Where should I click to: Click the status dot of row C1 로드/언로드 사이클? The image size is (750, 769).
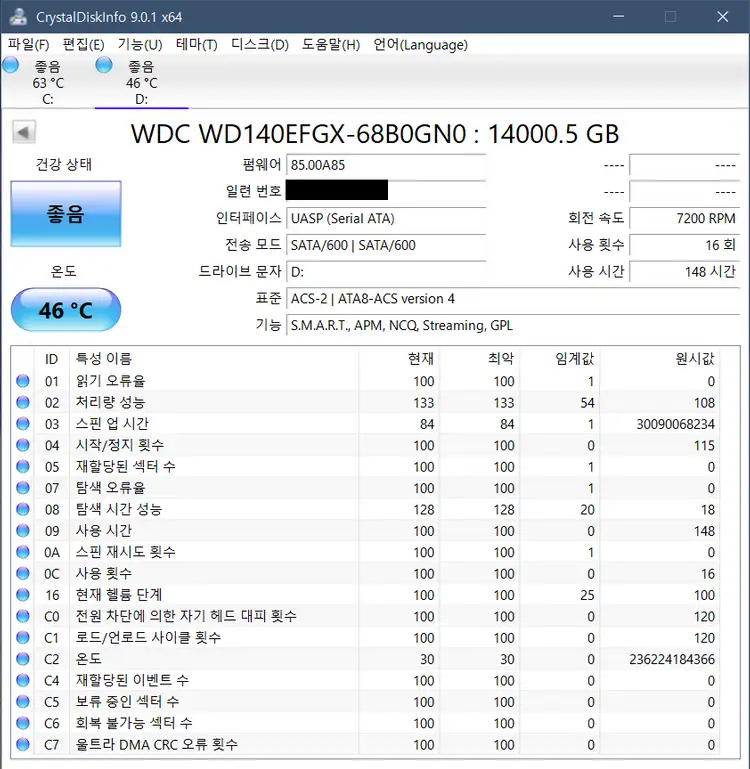click(x=23, y=637)
